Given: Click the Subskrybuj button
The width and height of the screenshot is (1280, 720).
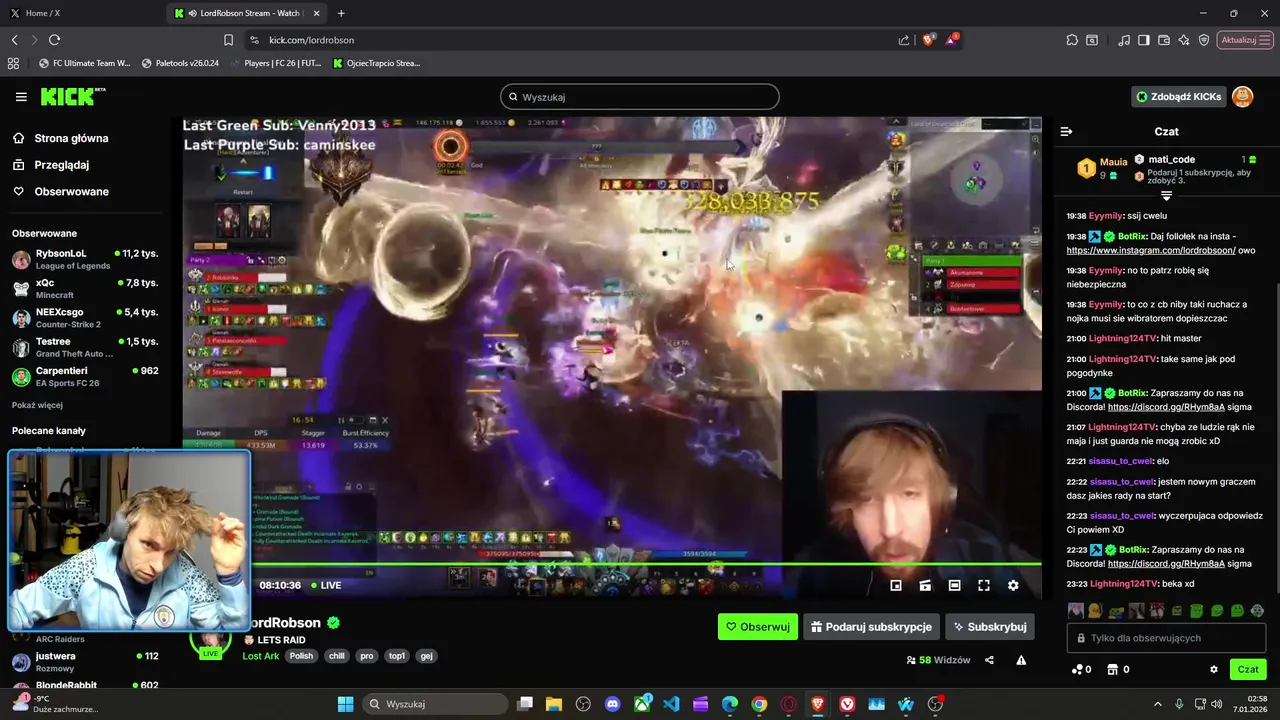Looking at the screenshot, I should pyautogui.click(x=990, y=627).
